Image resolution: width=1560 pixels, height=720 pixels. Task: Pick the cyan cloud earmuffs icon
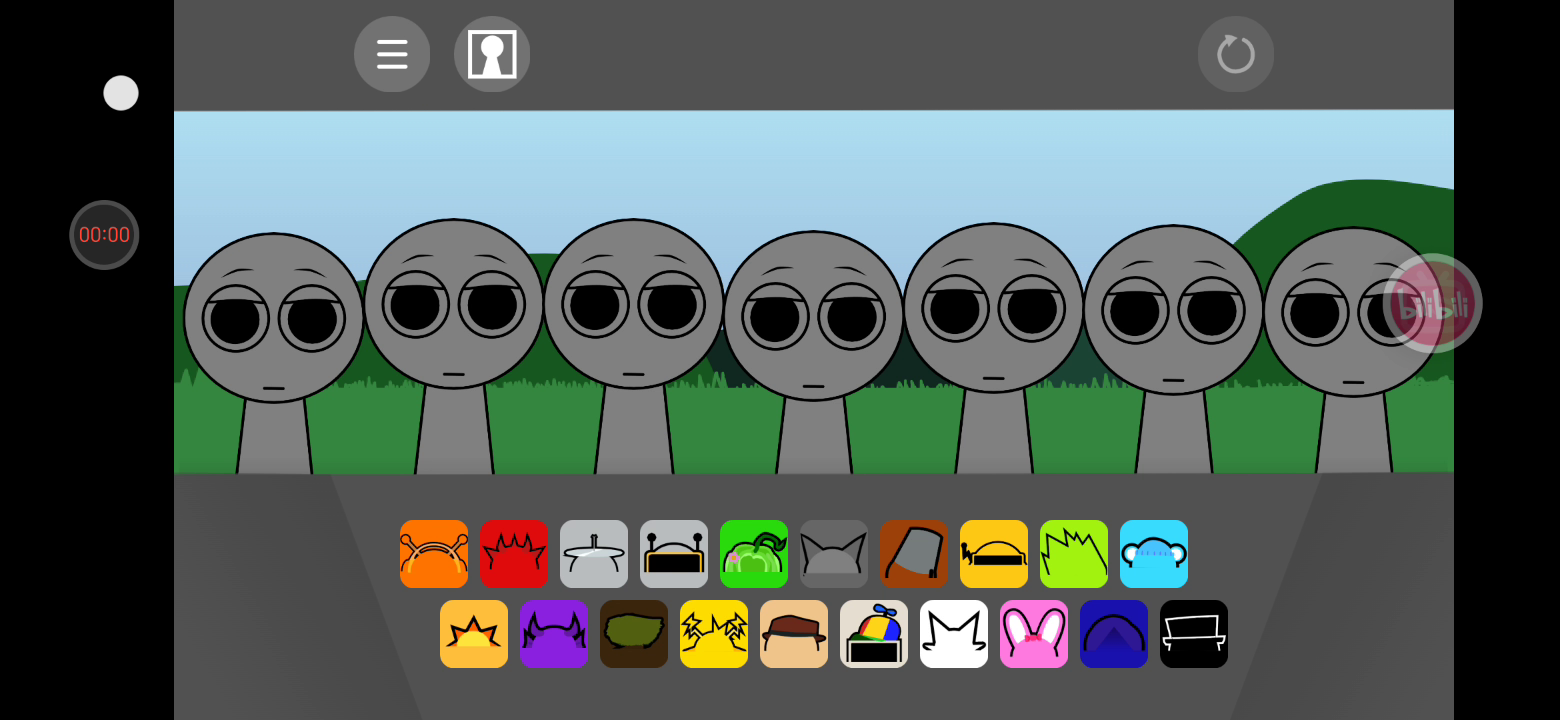[x=1154, y=554]
